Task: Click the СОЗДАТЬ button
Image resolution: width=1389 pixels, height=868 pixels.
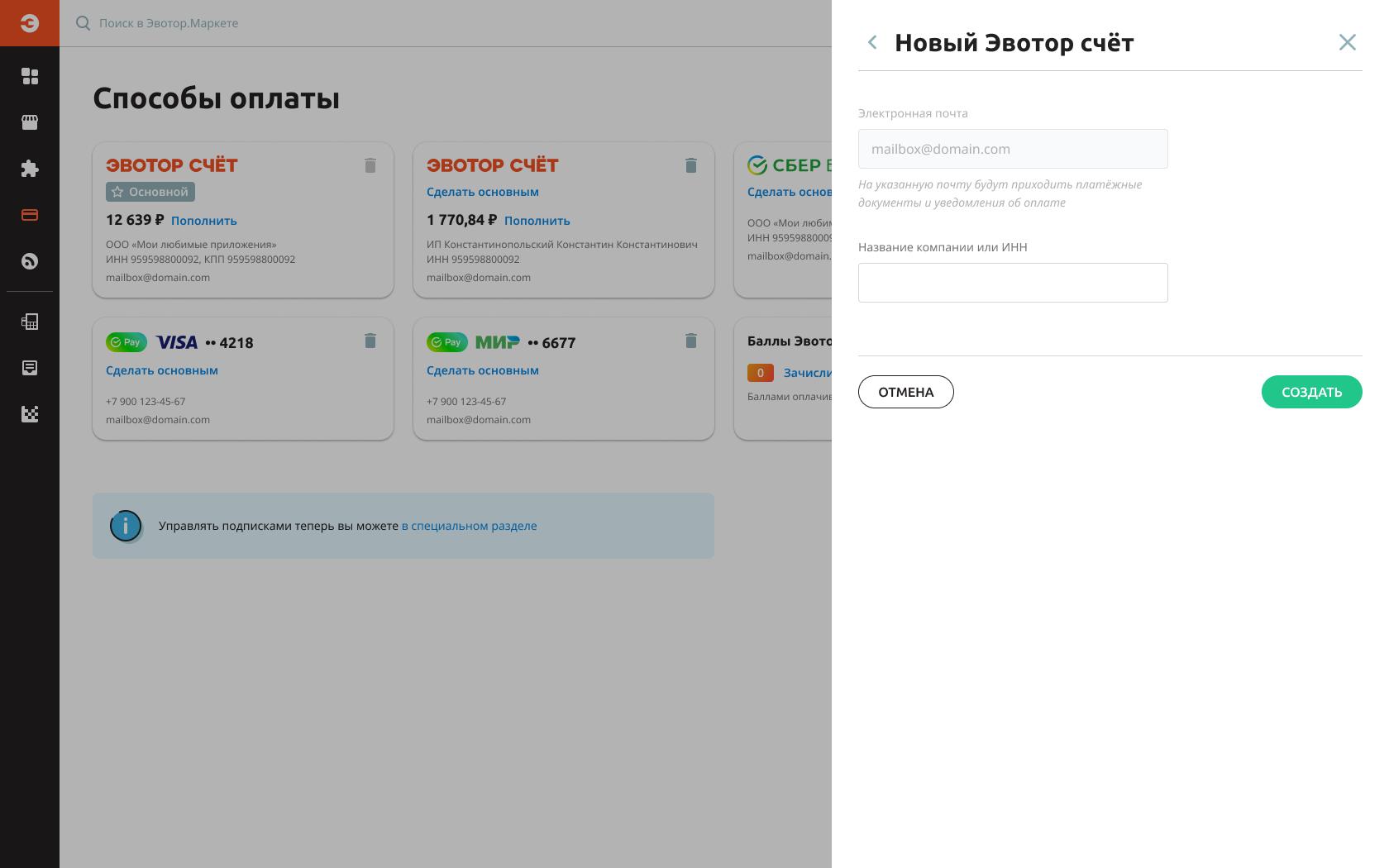Action: (1312, 392)
